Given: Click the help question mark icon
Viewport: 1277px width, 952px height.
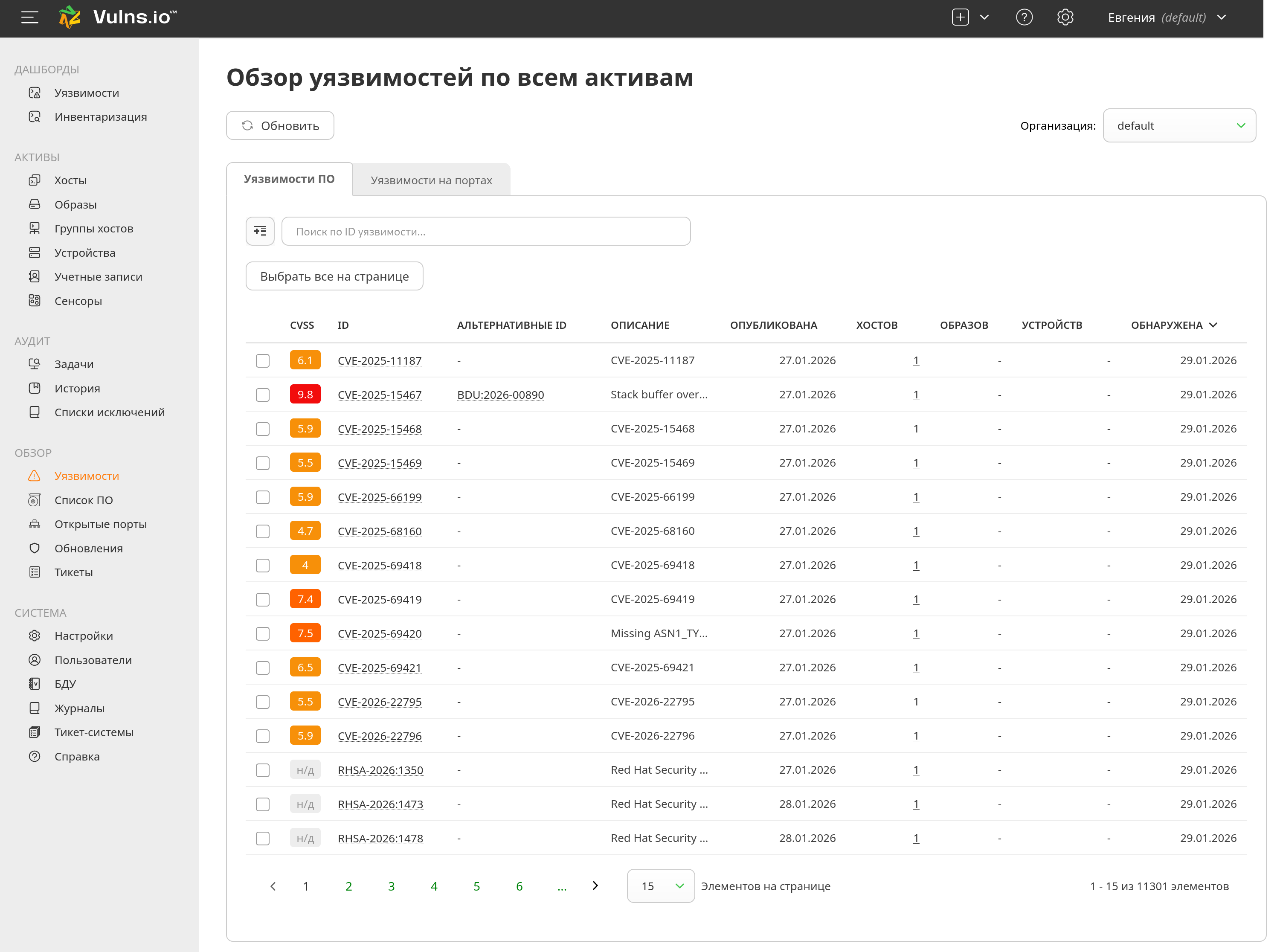Looking at the screenshot, I should [x=1024, y=17].
